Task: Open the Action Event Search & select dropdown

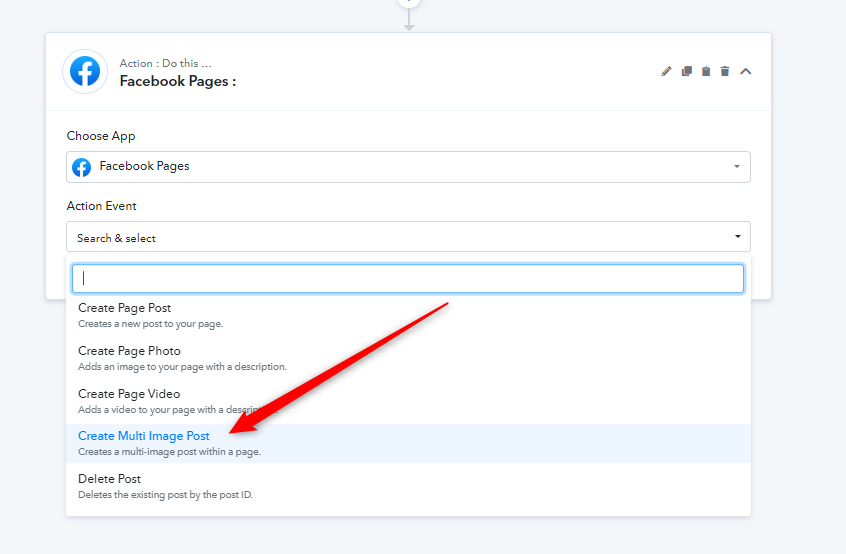Action: [408, 237]
